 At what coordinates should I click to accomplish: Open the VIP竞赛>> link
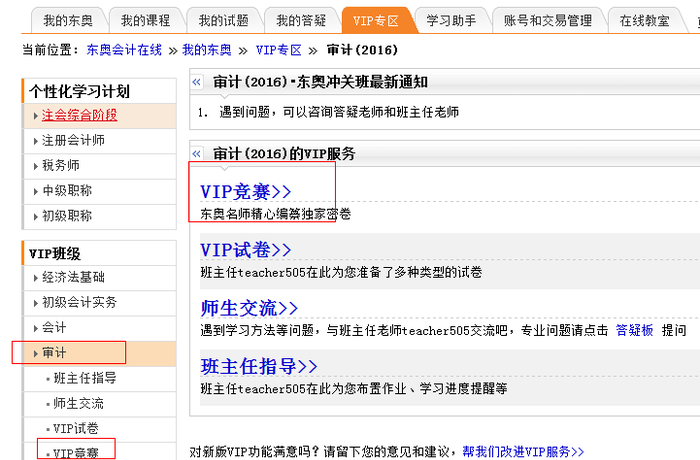click(x=245, y=192)
